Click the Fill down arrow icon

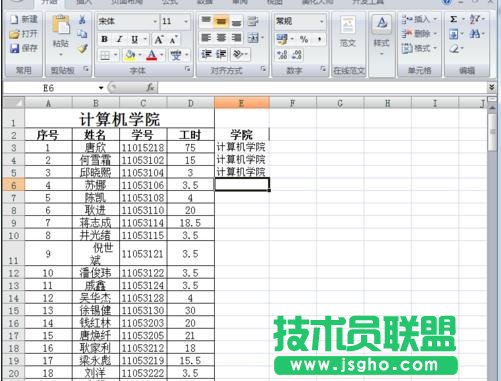point(454,34)
